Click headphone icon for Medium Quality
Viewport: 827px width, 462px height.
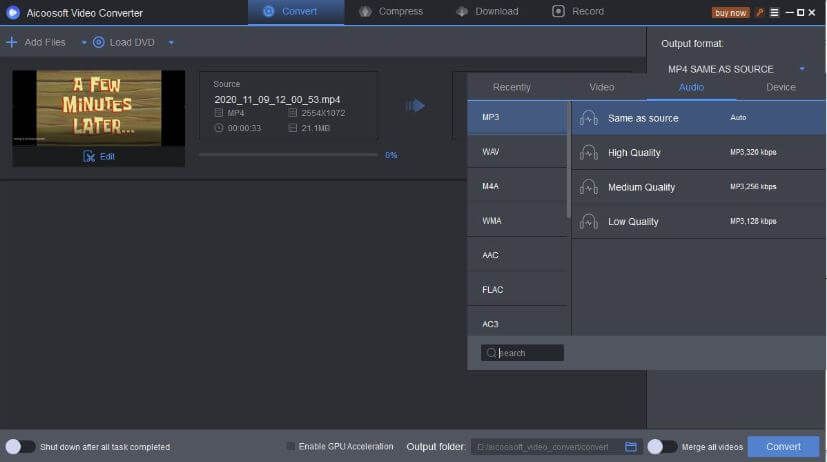(x=589, y=187)
